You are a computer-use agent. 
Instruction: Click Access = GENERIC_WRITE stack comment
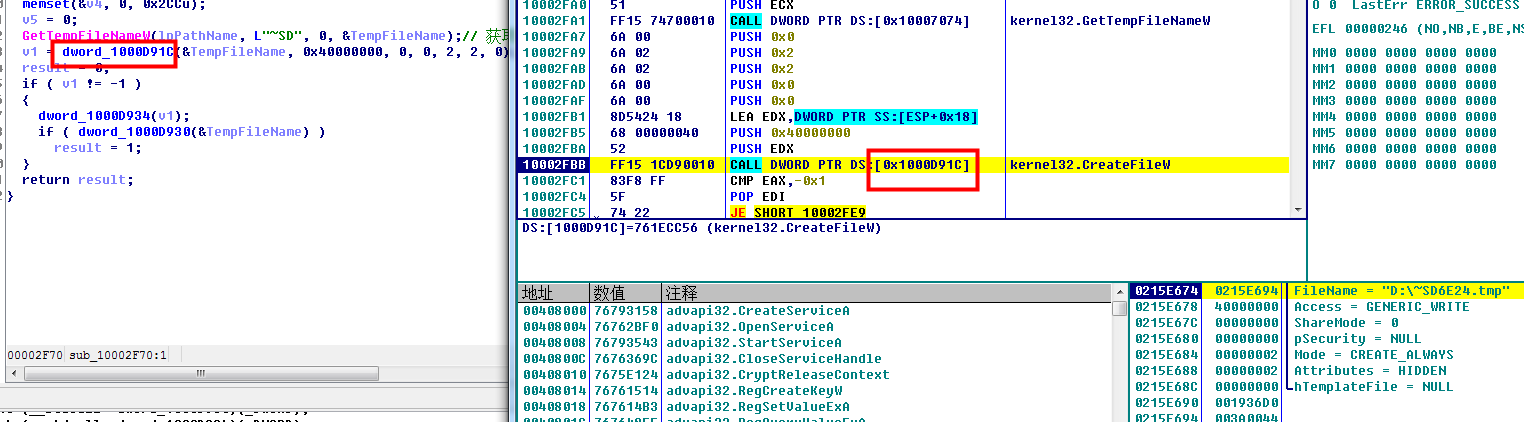click(1382, 307)
